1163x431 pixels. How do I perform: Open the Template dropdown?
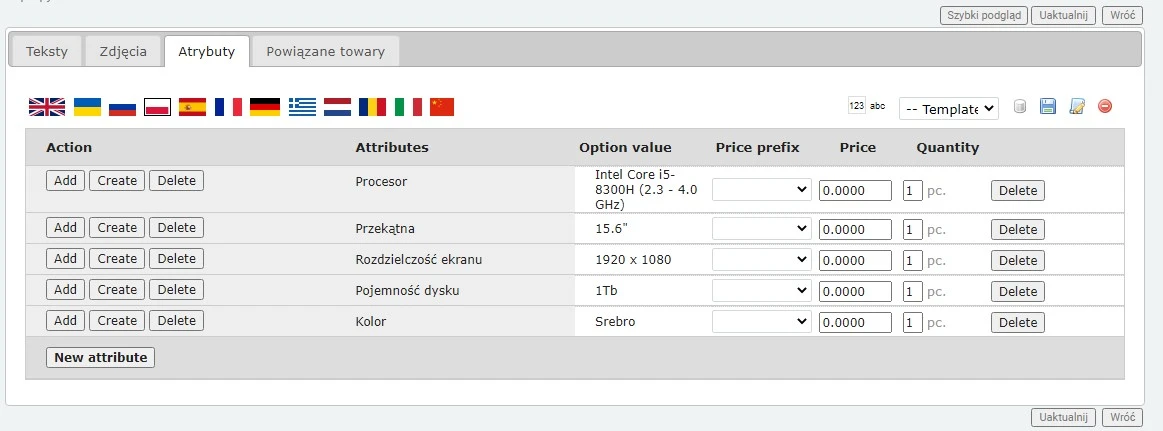point(948,108)
